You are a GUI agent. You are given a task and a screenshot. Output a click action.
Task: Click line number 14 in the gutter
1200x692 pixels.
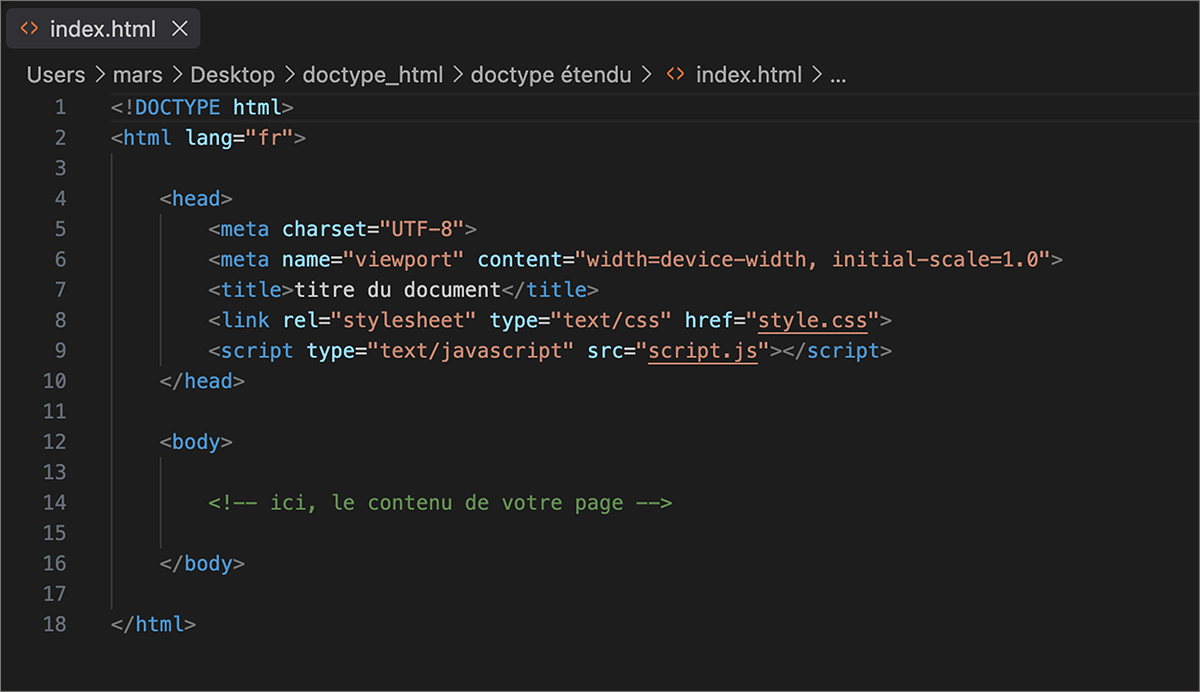pos(55,503)
